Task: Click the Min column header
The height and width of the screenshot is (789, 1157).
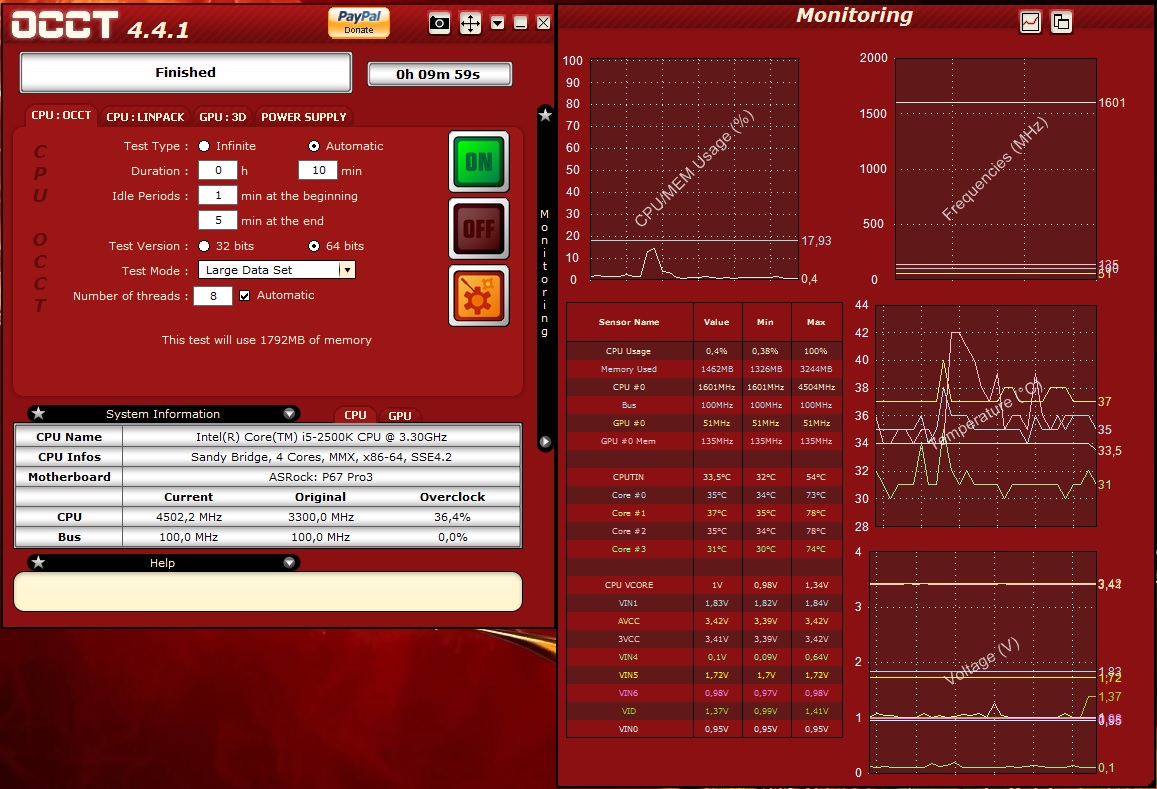Action: tap(765, 322)
